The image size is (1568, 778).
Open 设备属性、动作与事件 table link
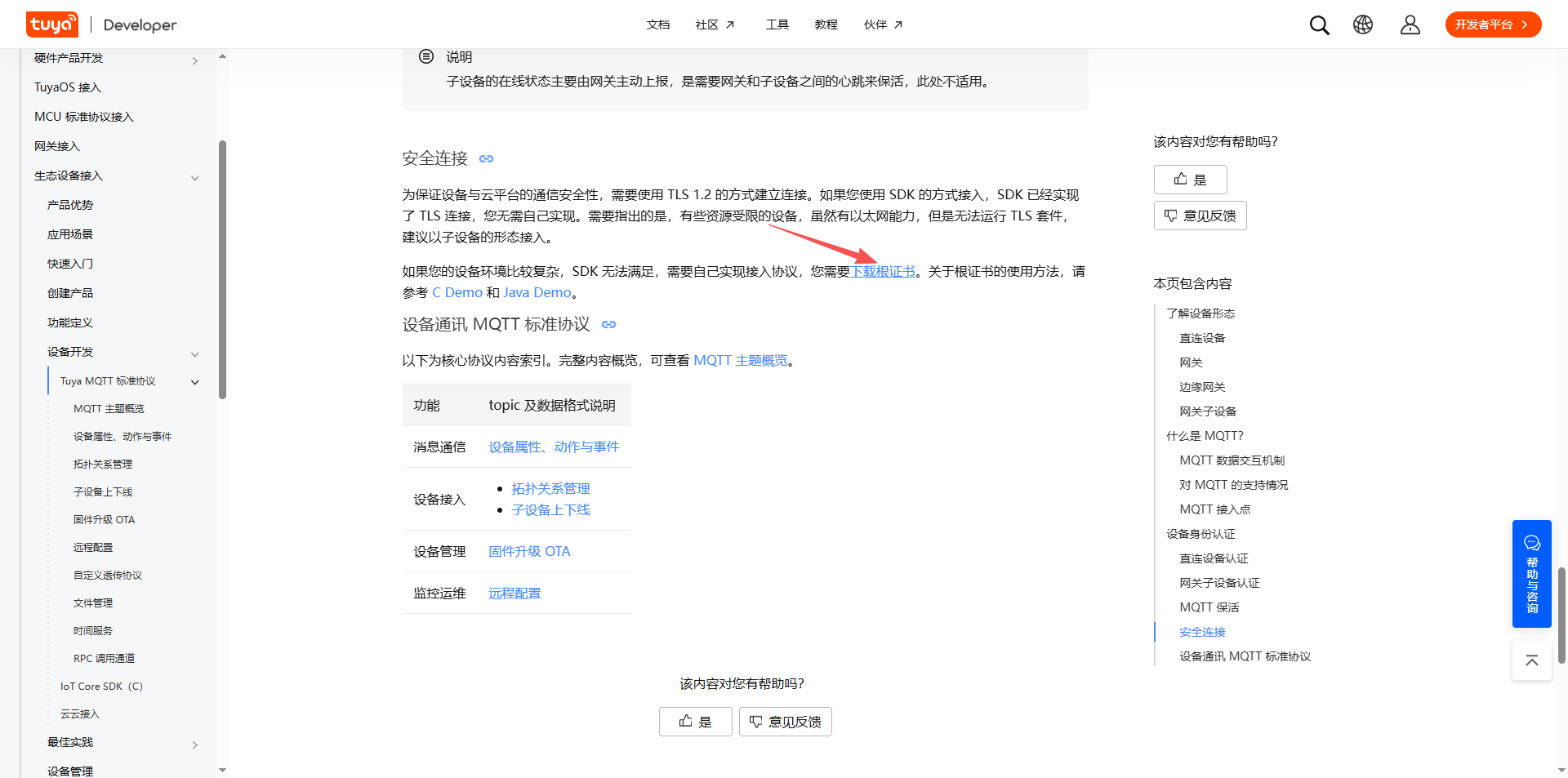click(x=554, y=447)
